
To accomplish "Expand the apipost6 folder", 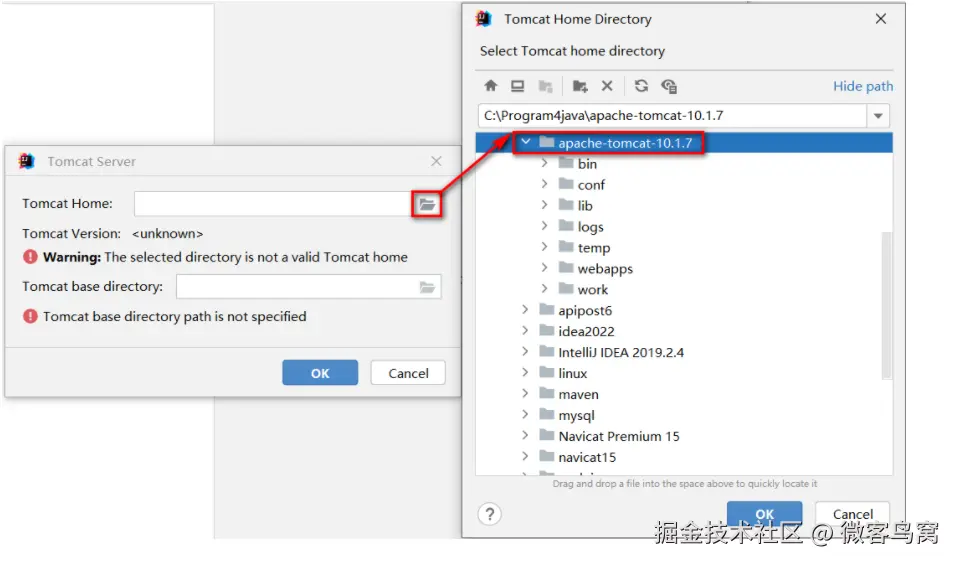I will point(525,309).
